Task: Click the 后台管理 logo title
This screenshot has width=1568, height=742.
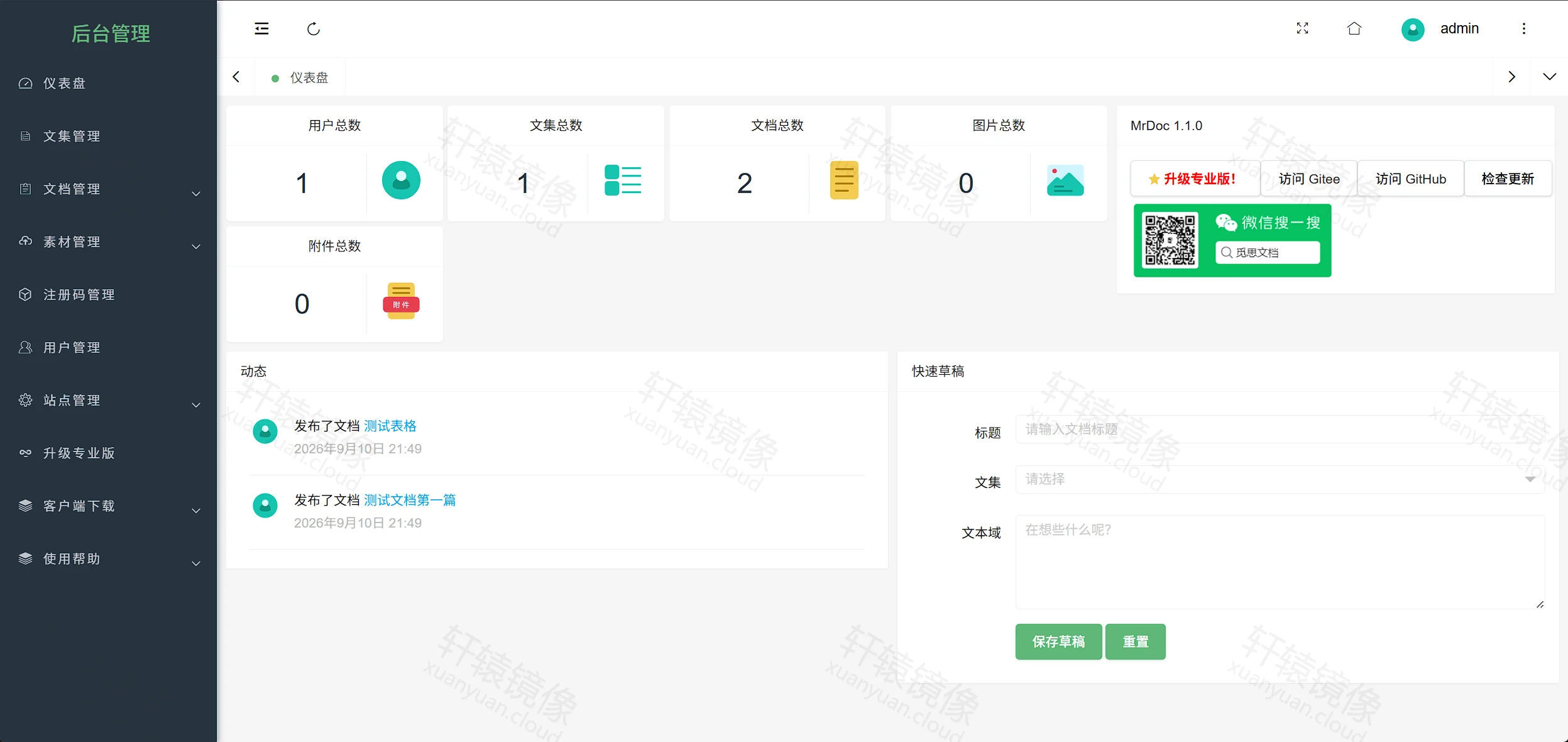Action: 111,33
